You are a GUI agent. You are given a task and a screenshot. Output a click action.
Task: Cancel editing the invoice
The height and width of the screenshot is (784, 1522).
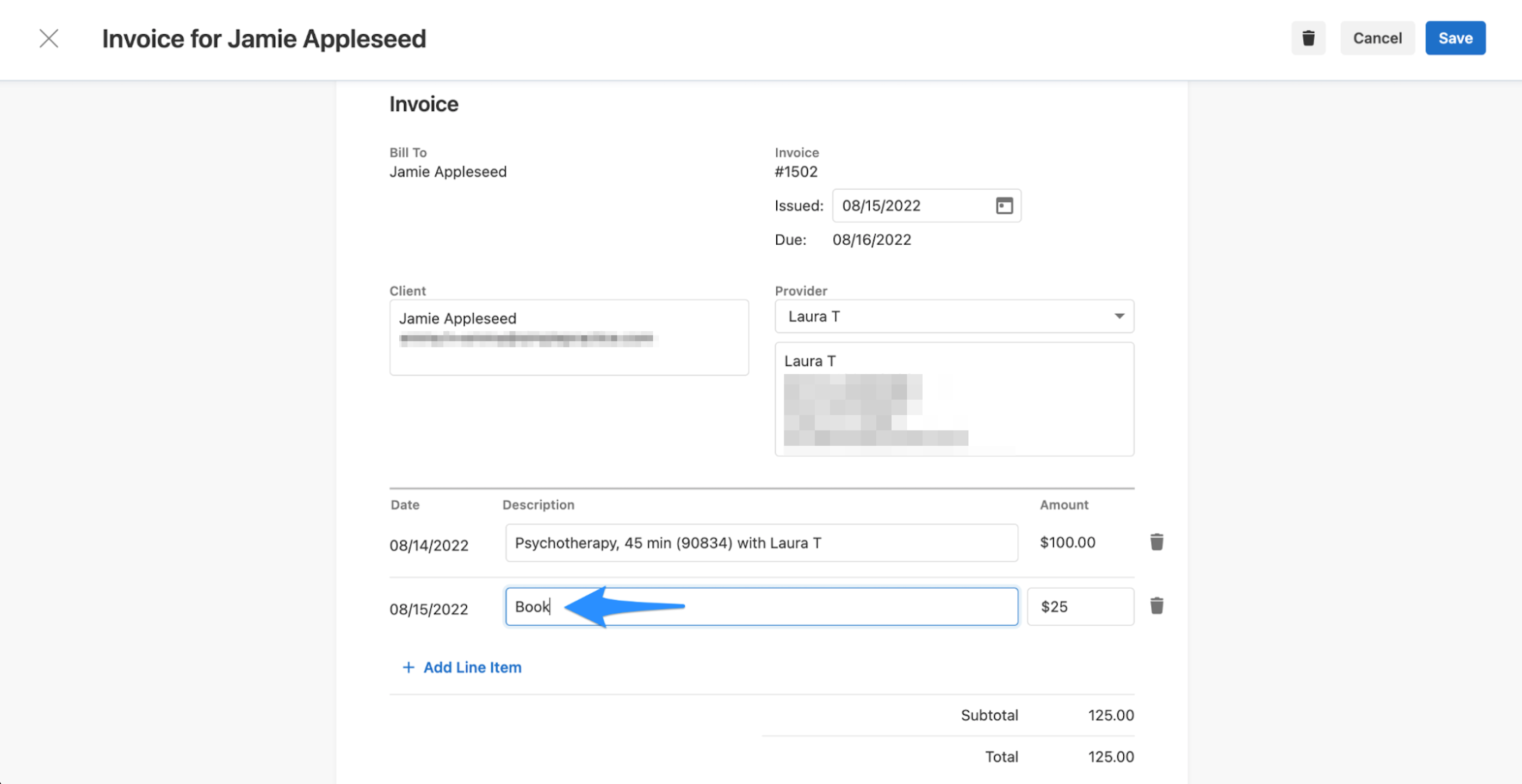click(1377, 38)
